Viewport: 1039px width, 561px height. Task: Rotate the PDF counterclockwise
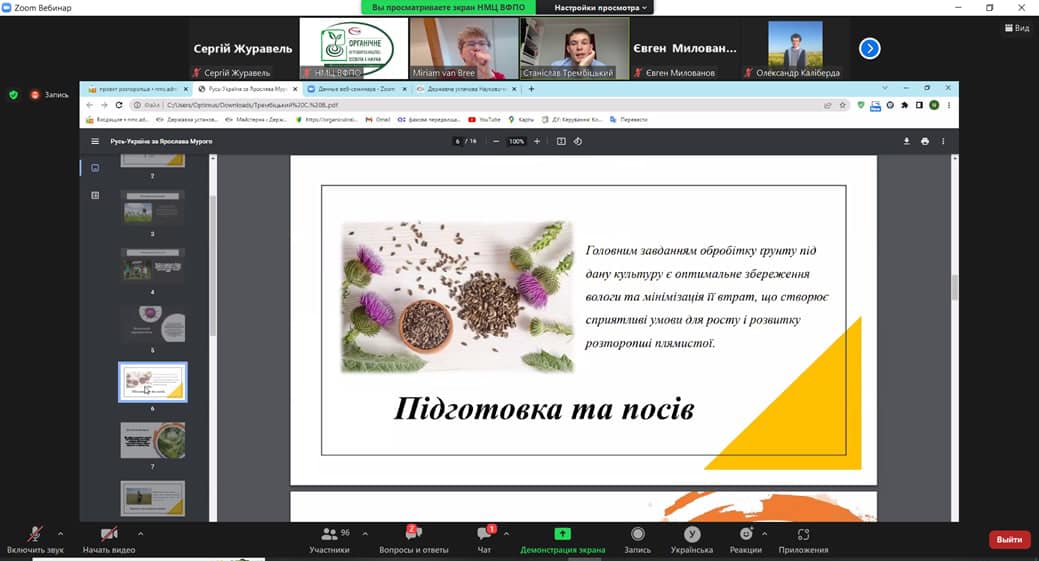pyautogui.click(x=578, y=141)
